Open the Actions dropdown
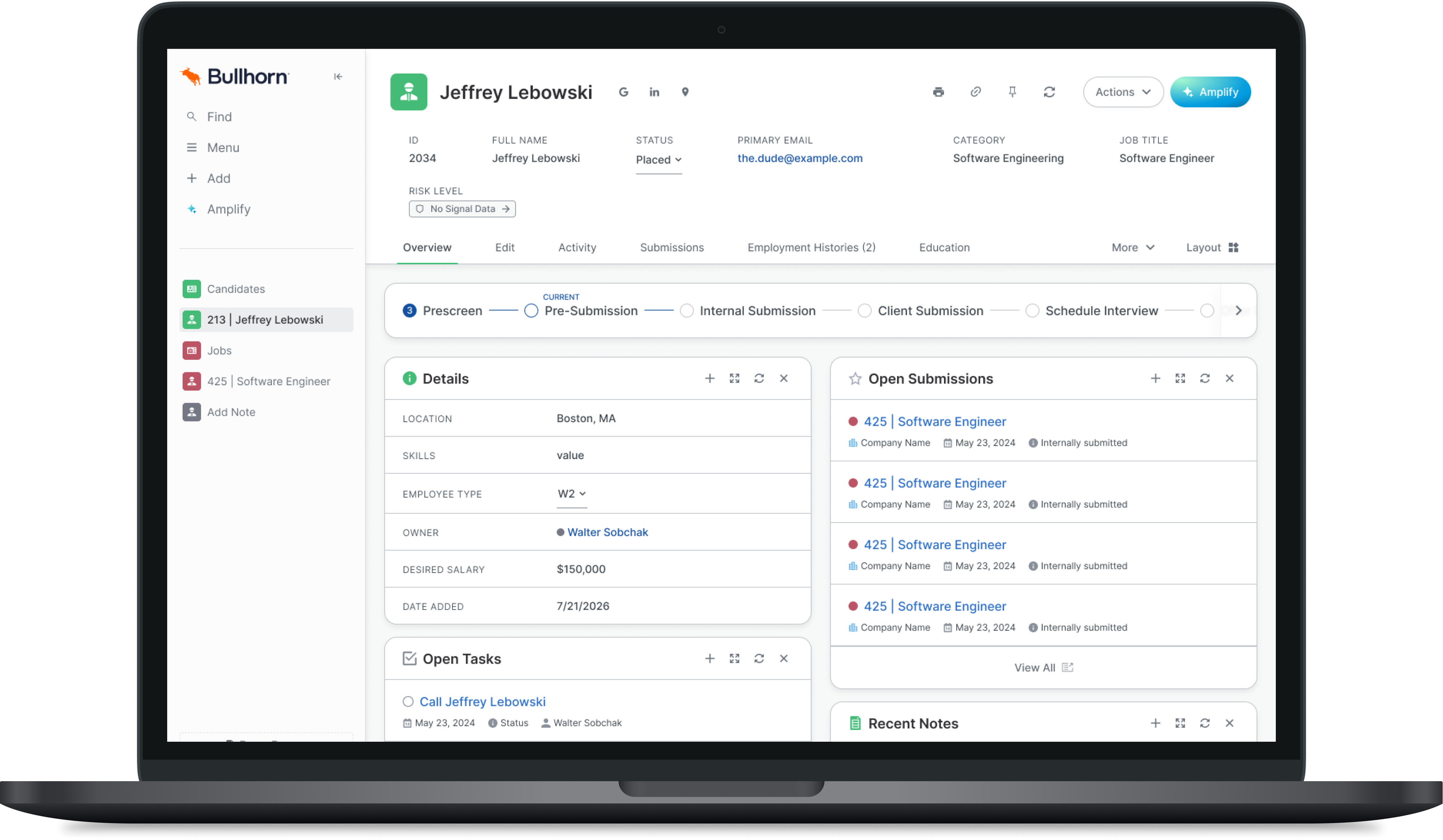The image size is (1443, 840). click(1123, 92)
